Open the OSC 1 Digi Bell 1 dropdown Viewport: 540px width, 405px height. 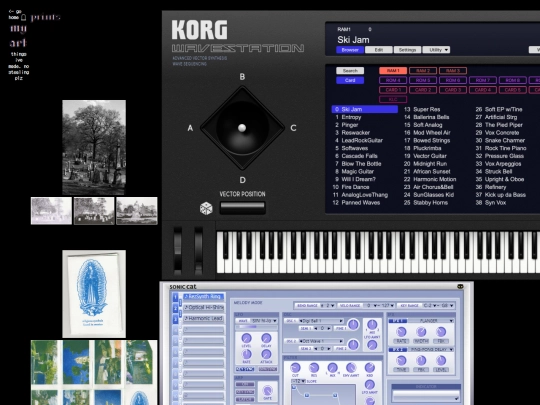point(320,321)
